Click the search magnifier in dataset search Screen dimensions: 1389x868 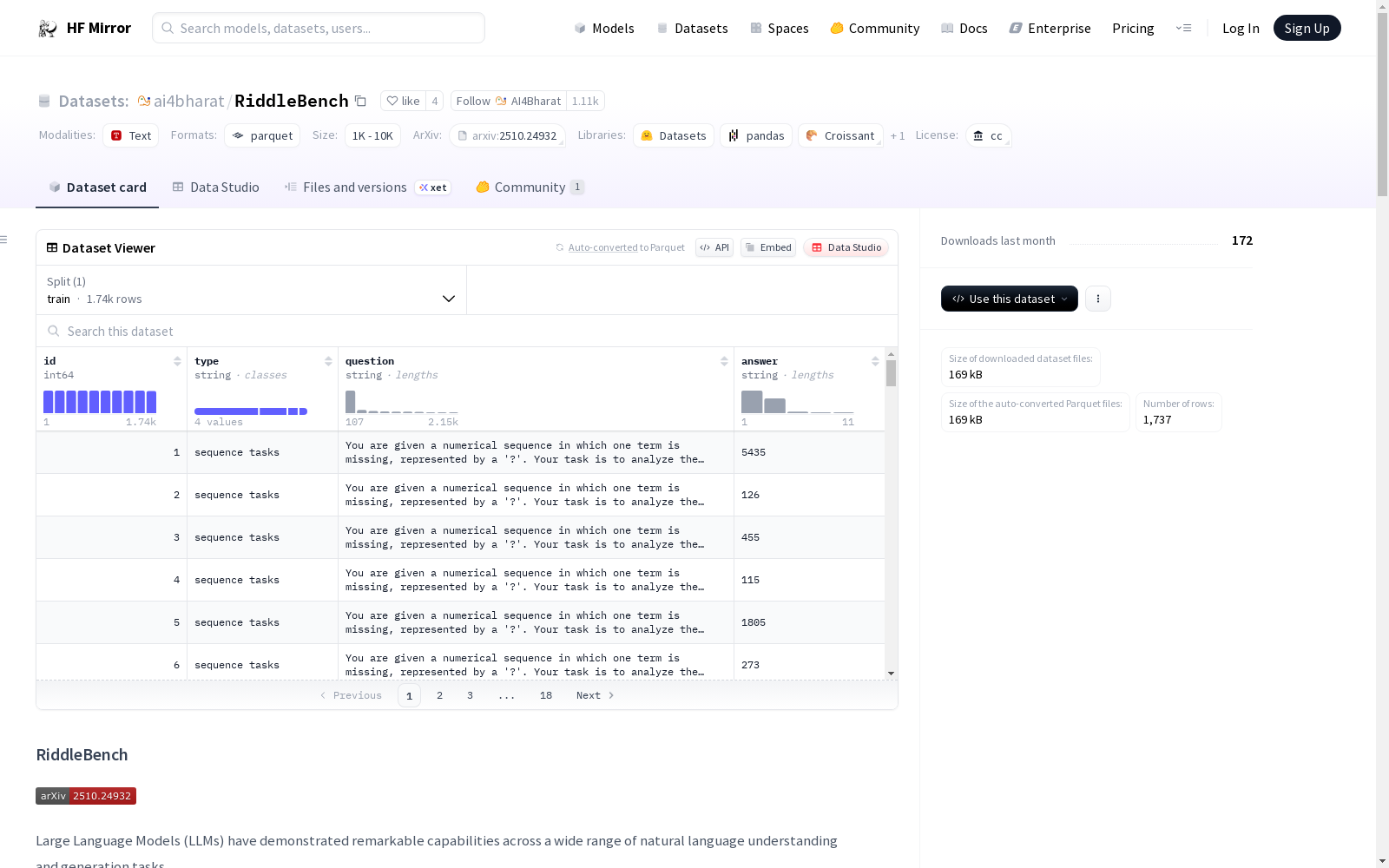coord(54,331)
